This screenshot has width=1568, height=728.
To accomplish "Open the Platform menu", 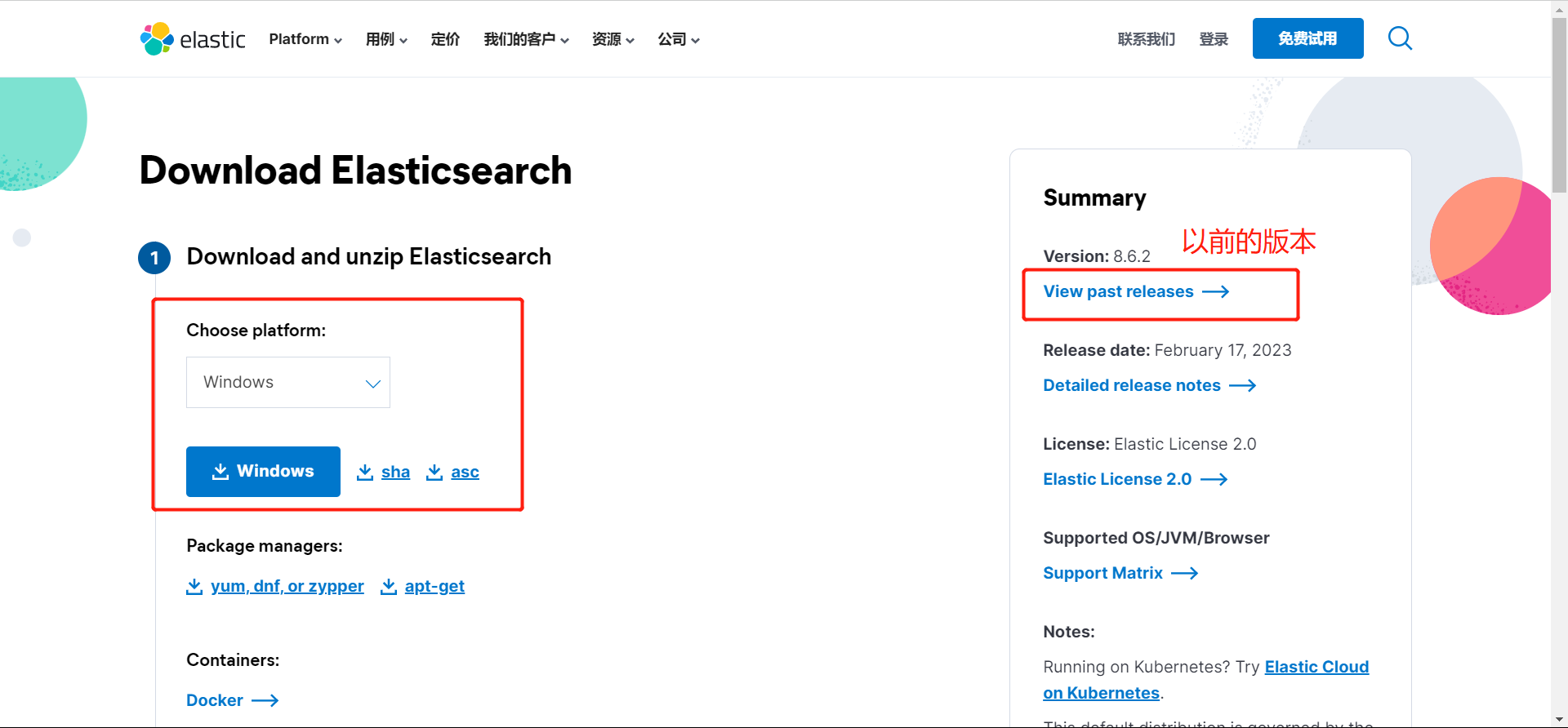I will 305,39.
